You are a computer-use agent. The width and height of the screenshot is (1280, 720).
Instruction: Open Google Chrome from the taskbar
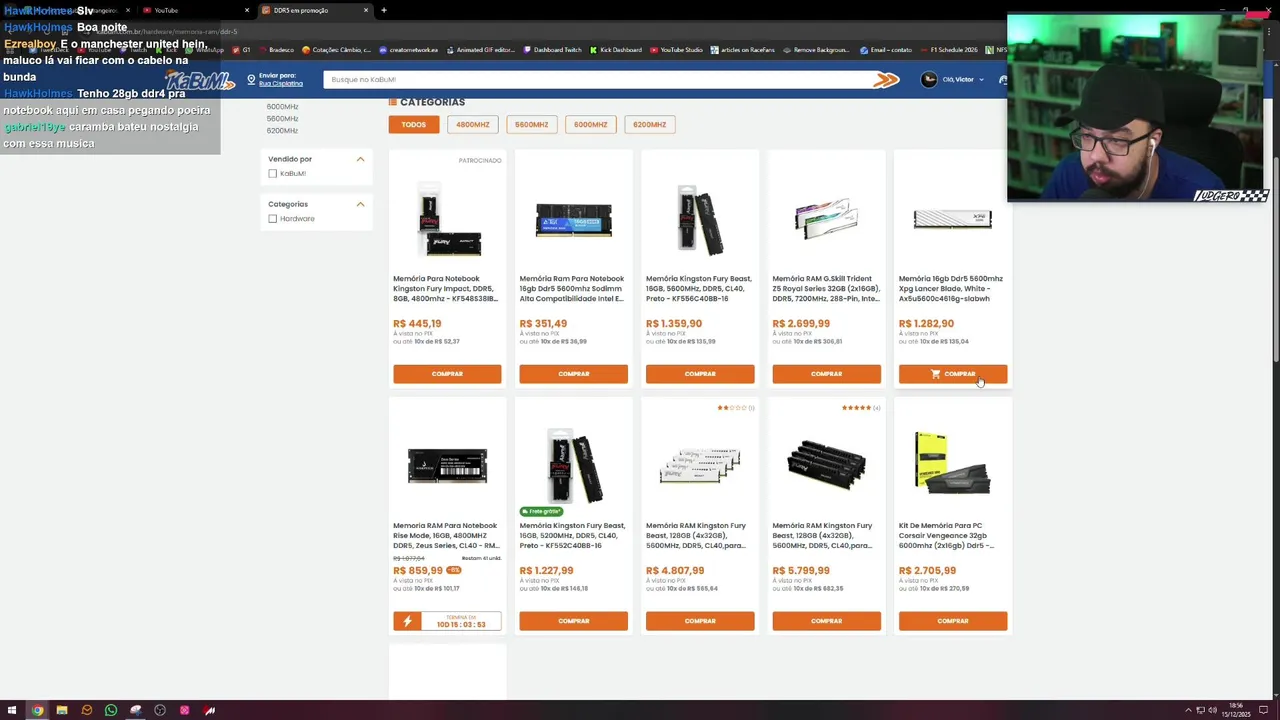(x=37, y=710)
